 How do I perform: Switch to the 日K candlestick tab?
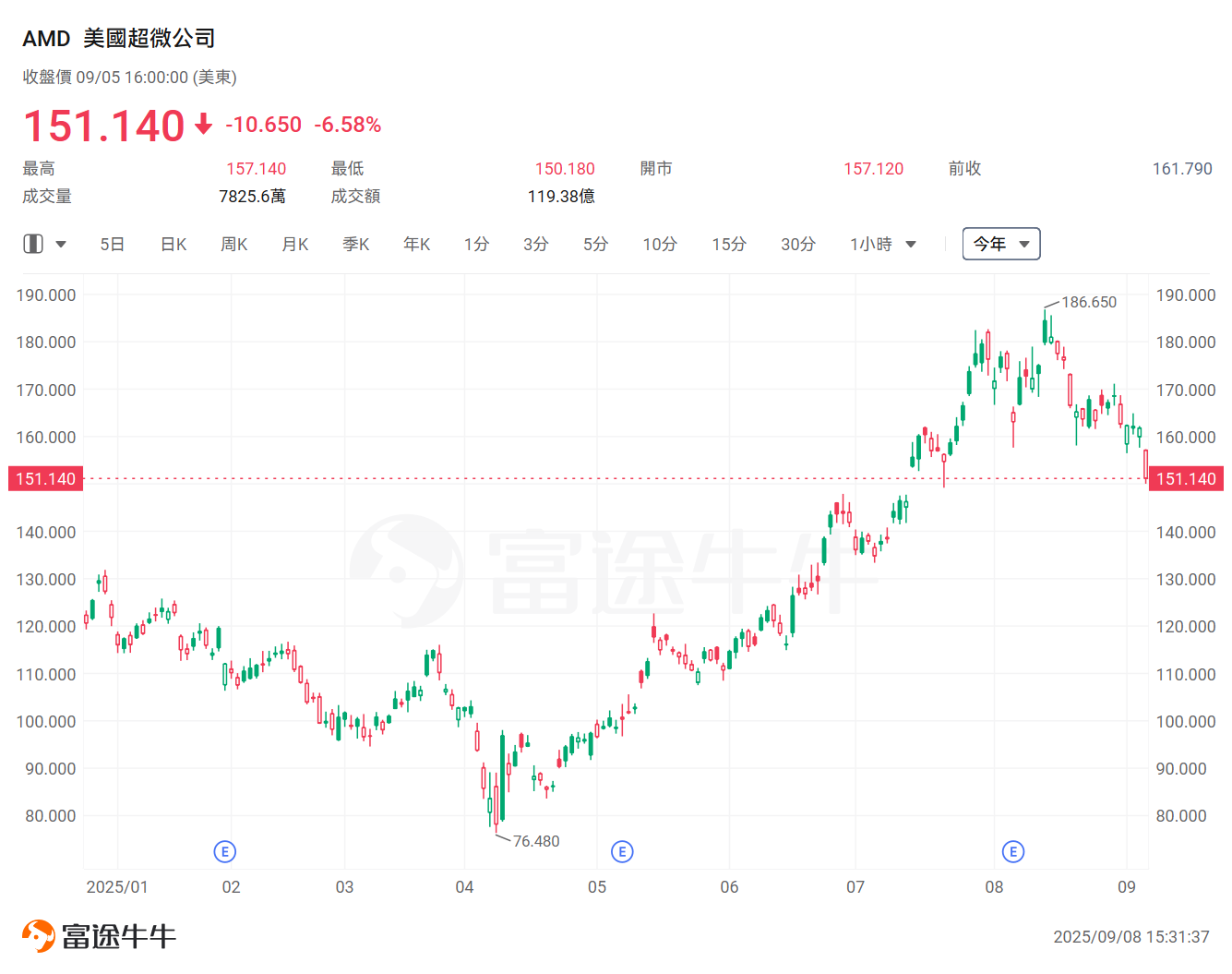click(x=173, y=244)
